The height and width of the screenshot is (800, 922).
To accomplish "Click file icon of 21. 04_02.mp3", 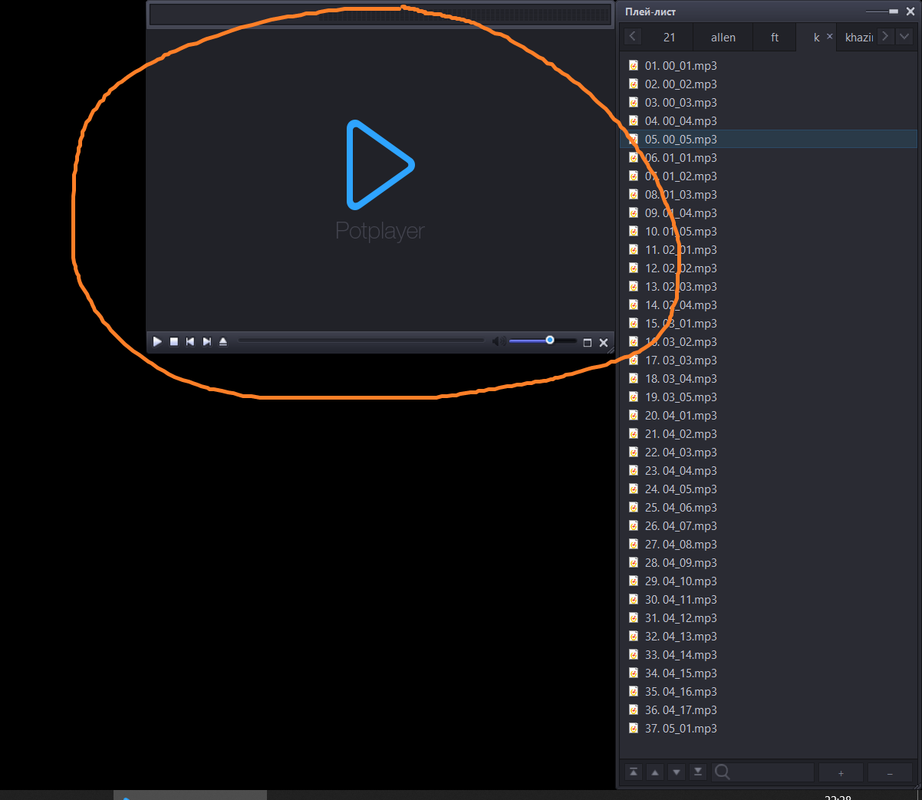I will click(x=633, y=433).
